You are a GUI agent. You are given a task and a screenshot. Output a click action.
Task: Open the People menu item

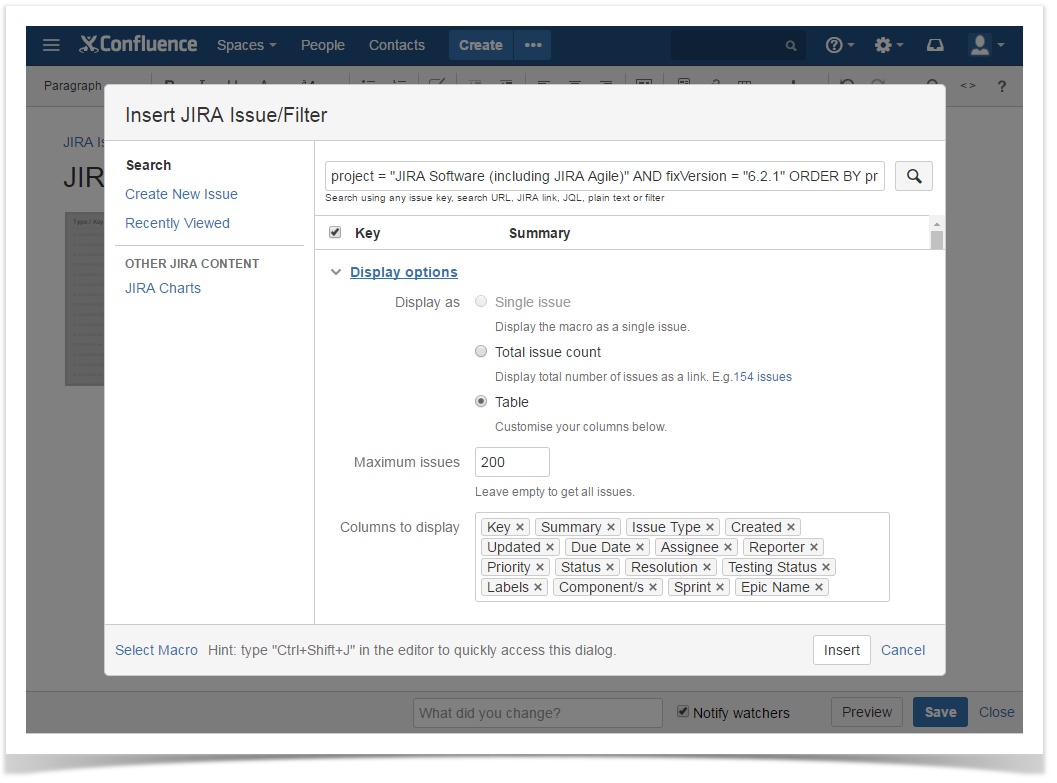coord(322,45)
